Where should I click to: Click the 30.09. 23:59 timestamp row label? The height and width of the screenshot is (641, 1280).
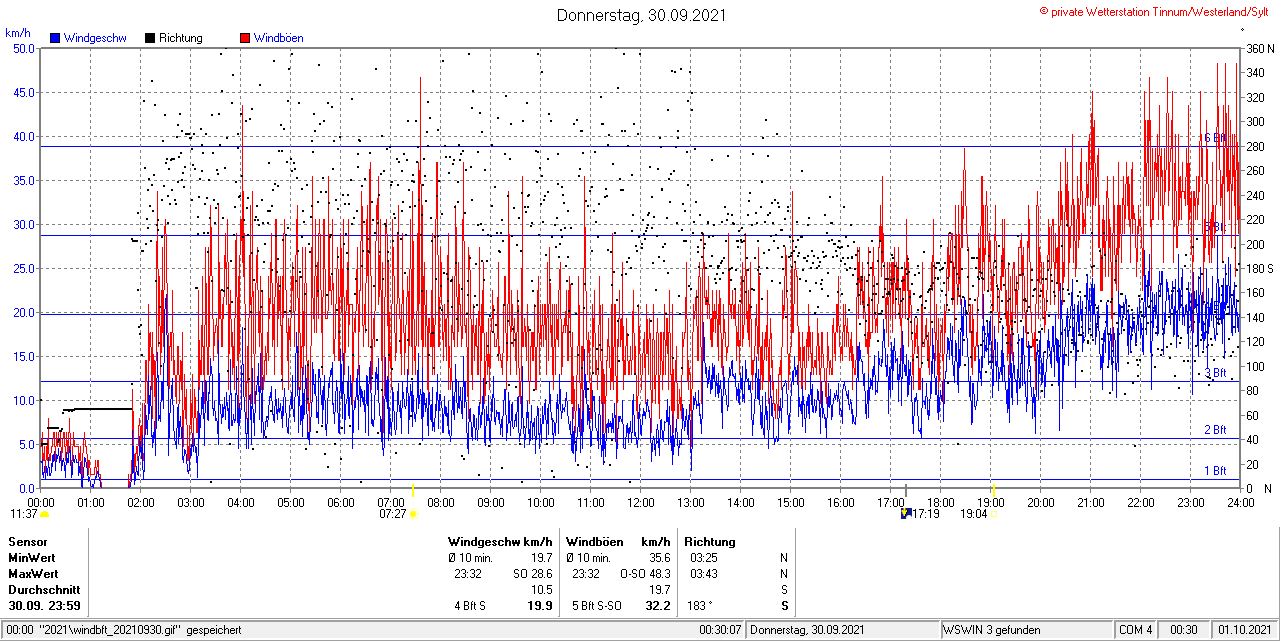[45, 606]
